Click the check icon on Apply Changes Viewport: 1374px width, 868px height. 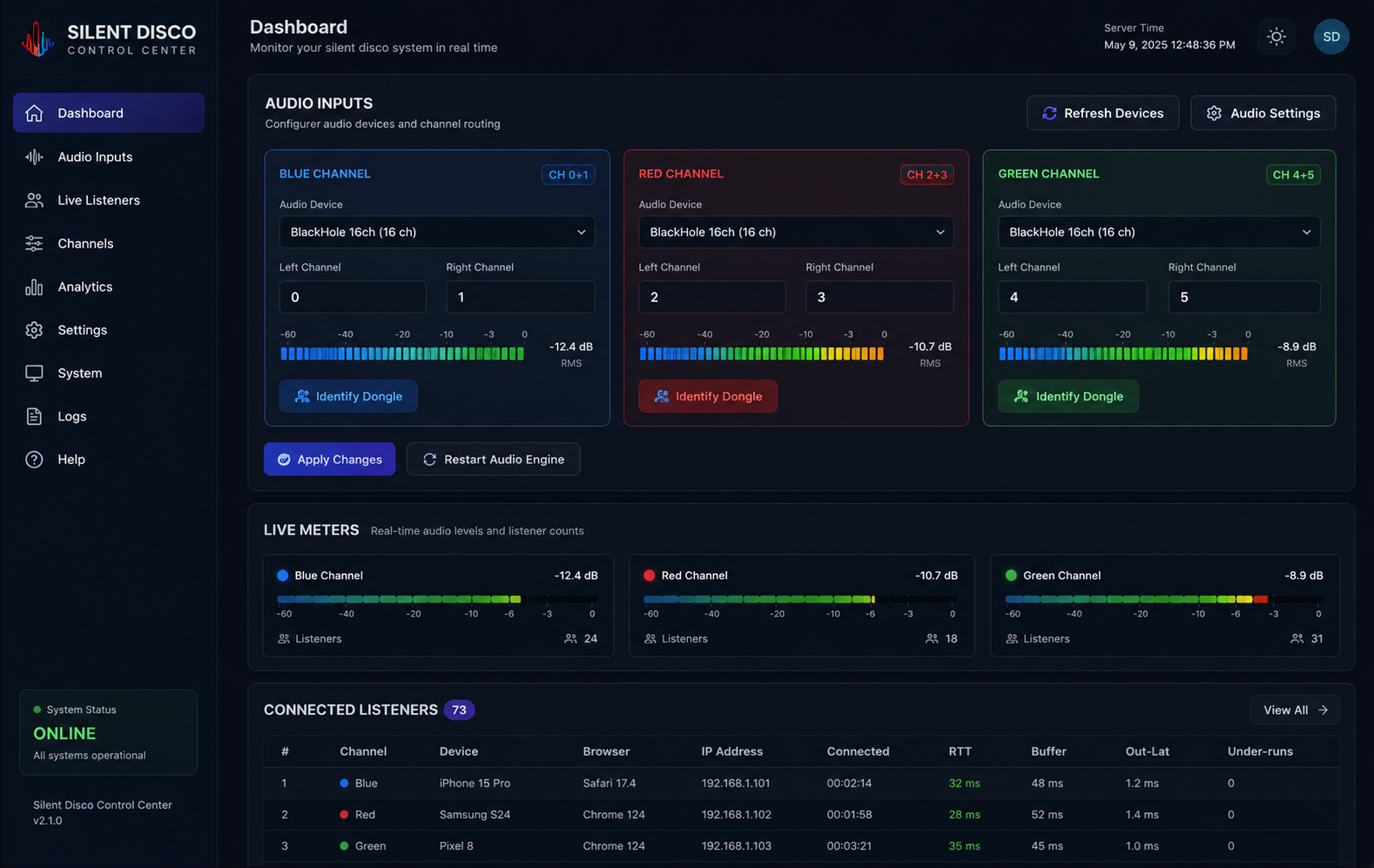coord(284,460)
